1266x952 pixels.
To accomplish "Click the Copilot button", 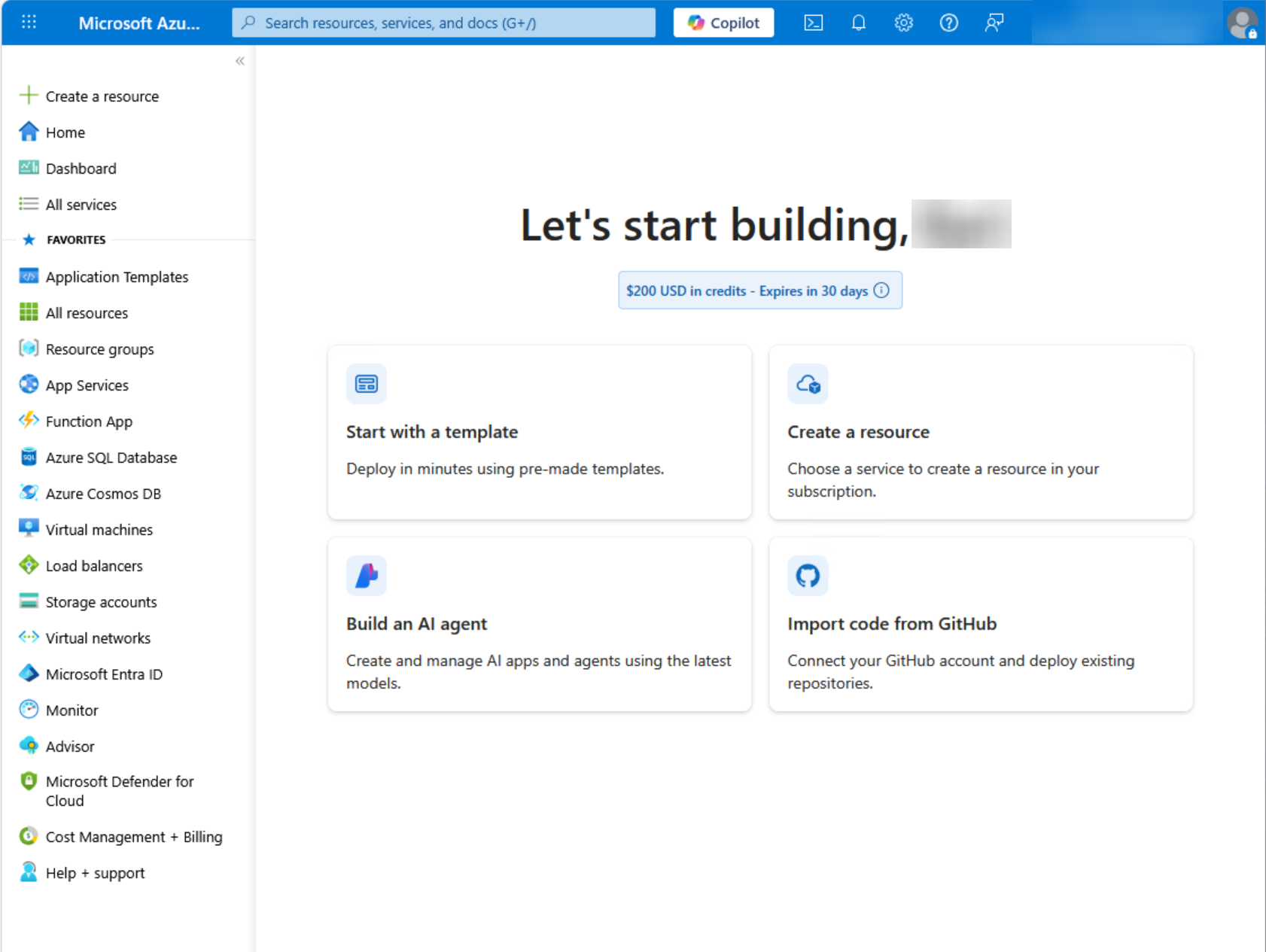I will click(x=723, y=23).
